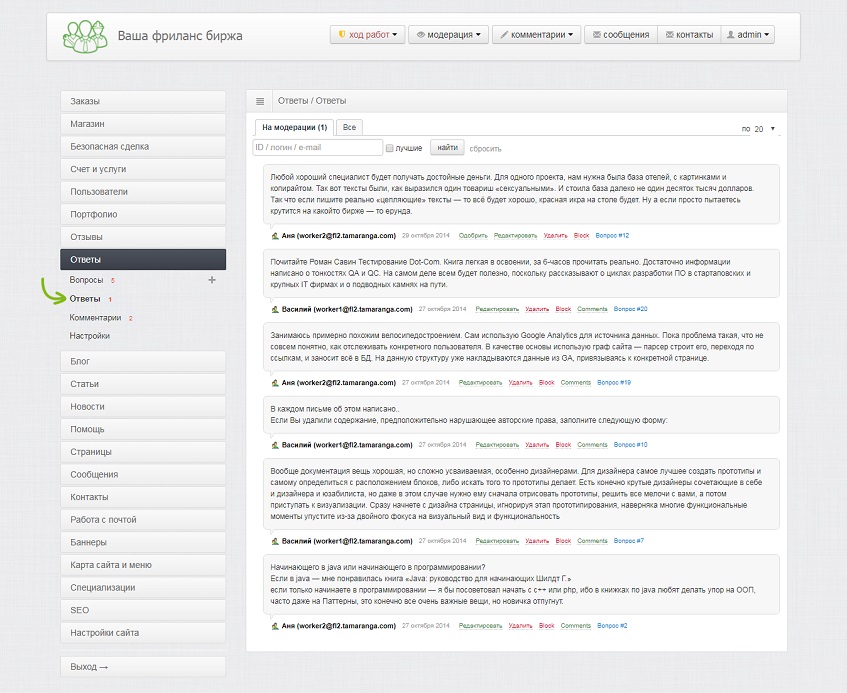Open the admin user dropdown
This screenshot has height=693, width=847.
(748, 35)
